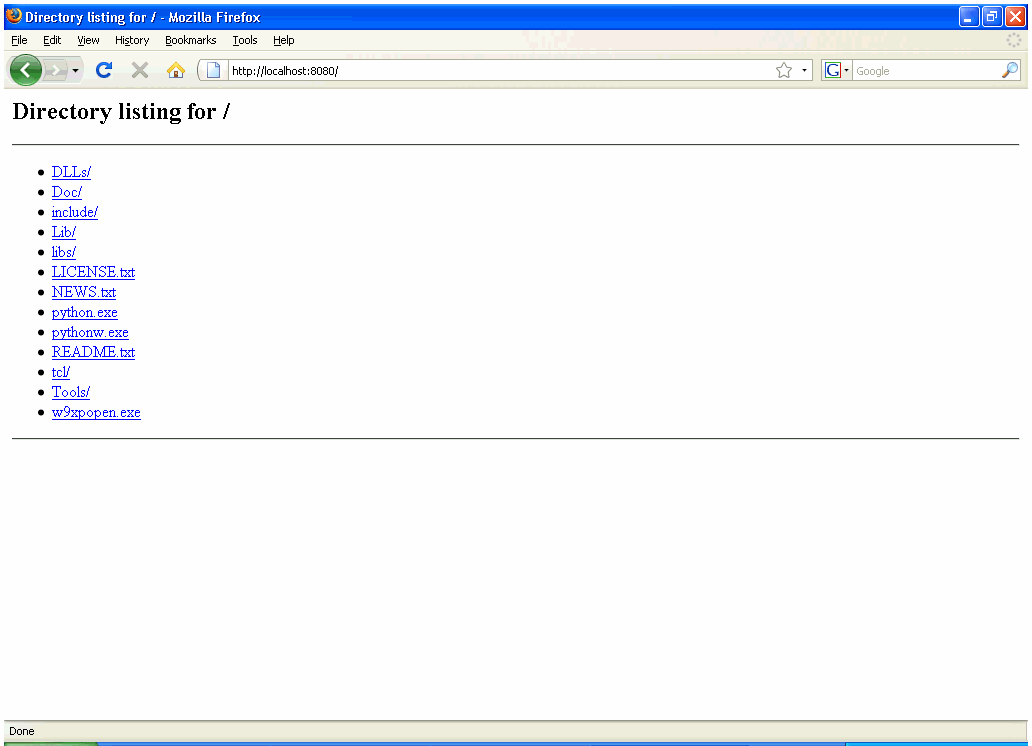This screenshot has height=746, width=1032.
Task: Click inside the address bar
Action: coord(450,70)
